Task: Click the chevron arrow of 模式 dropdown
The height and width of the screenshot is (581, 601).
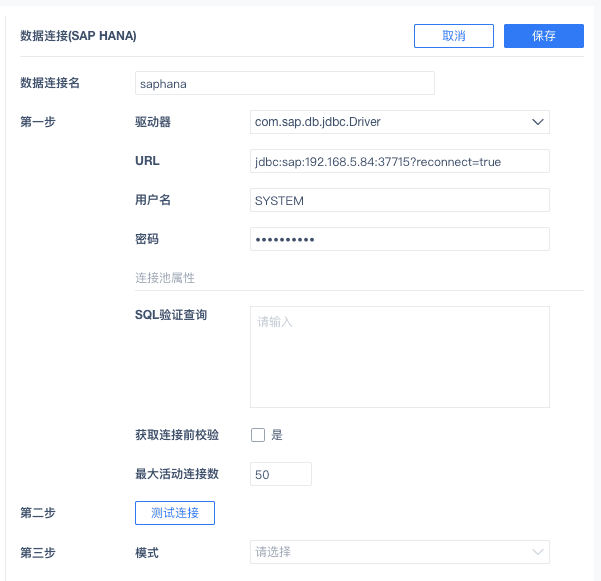Action: 538,552
